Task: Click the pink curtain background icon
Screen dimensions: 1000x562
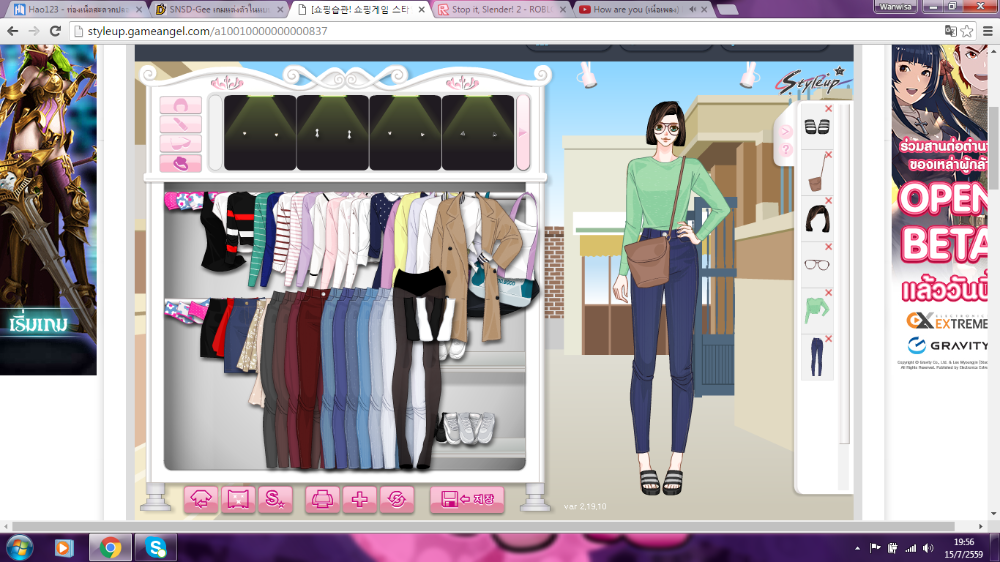Action: [238, 499]
